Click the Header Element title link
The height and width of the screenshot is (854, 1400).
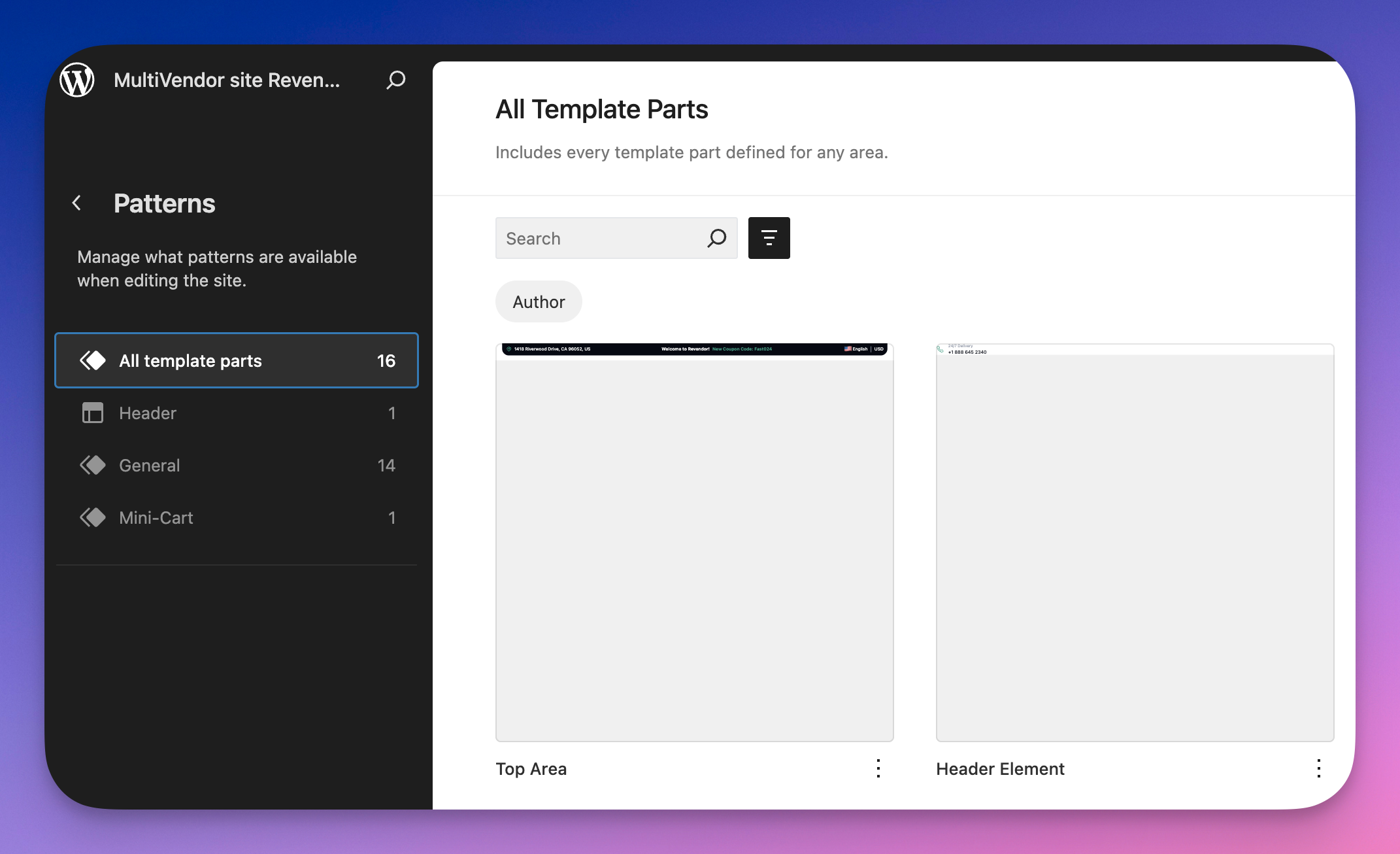1000,769
